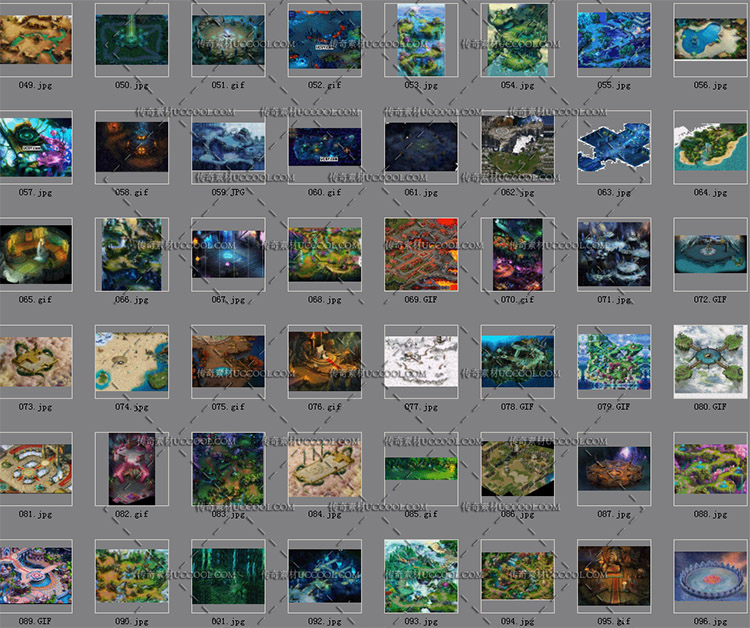Click the 091.jpg green jungle thumbnail
The width and height of the screenshot is (750, 628).
[228, 576]
